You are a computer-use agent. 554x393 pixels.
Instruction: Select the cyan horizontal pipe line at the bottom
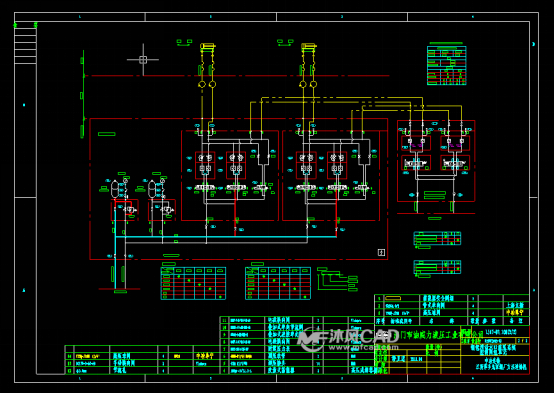pos(226,237)
